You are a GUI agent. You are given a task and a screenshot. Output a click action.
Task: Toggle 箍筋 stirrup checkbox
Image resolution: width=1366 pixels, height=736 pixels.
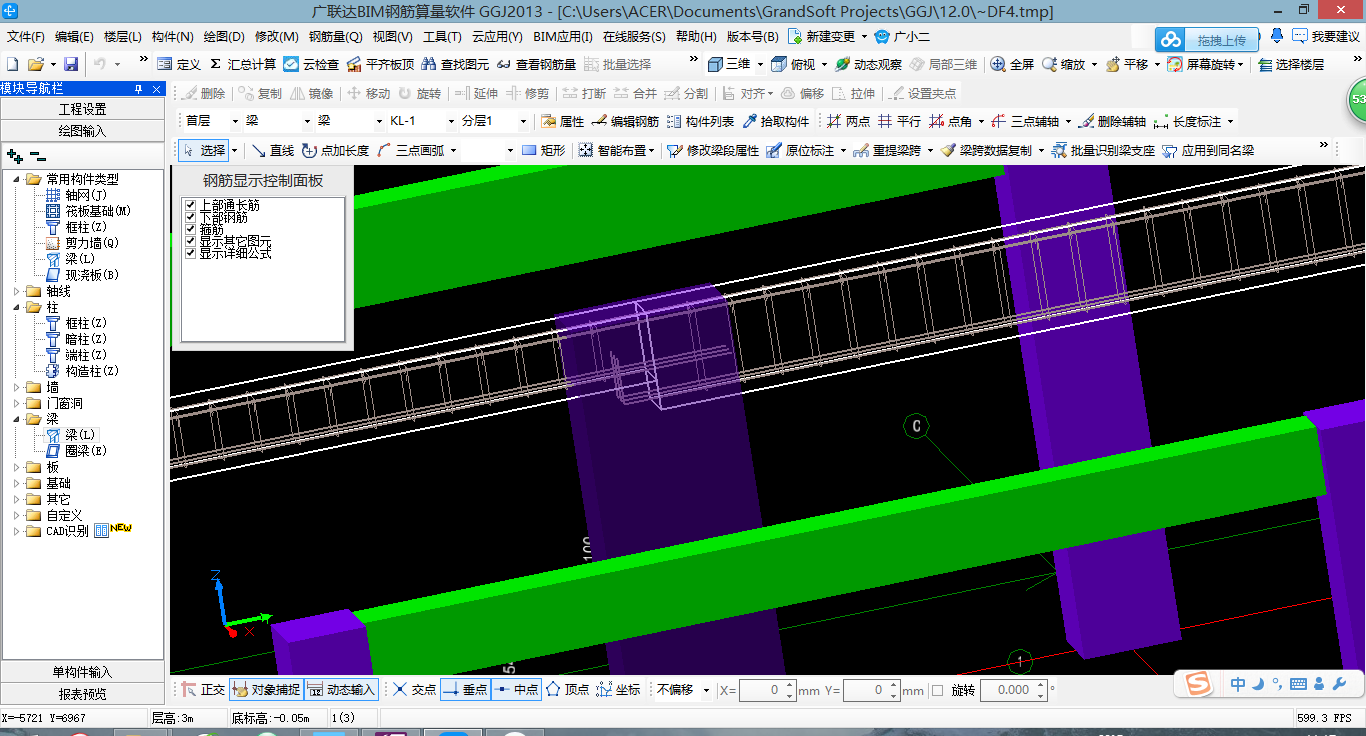(x=190, y=229)
